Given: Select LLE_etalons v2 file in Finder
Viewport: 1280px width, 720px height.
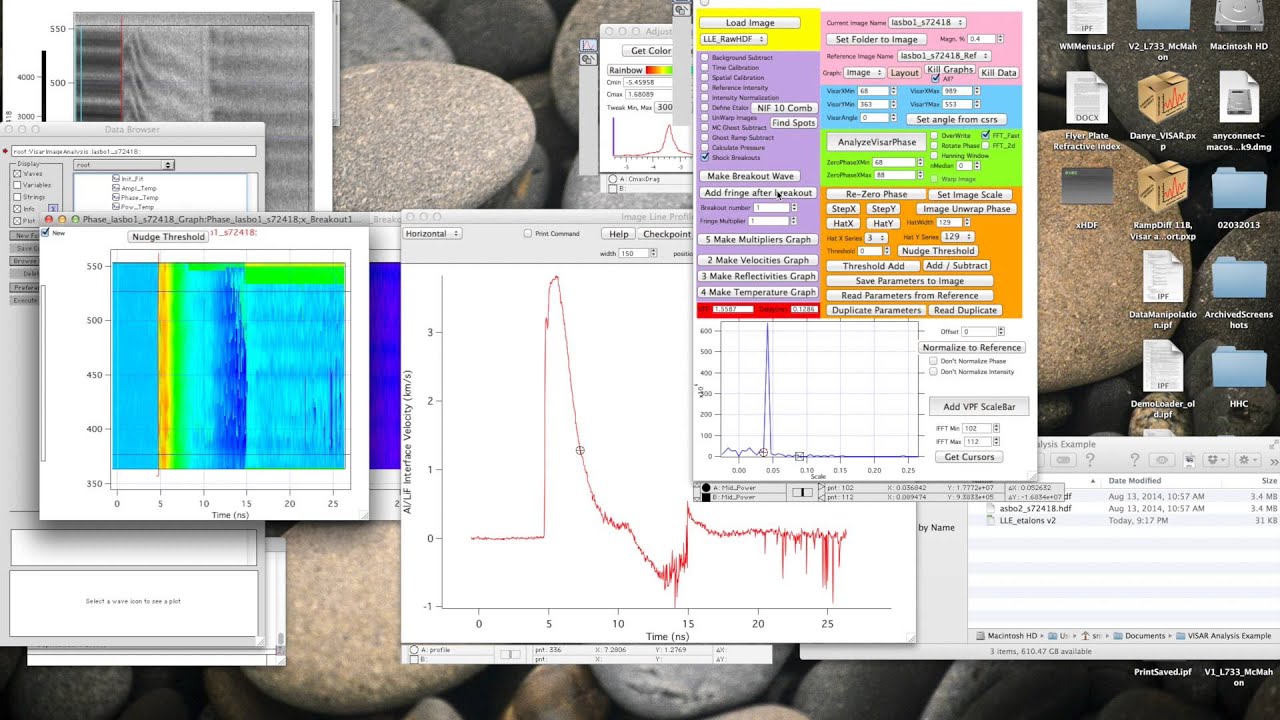Looking at the screenshot, I should pos(1027,520).
